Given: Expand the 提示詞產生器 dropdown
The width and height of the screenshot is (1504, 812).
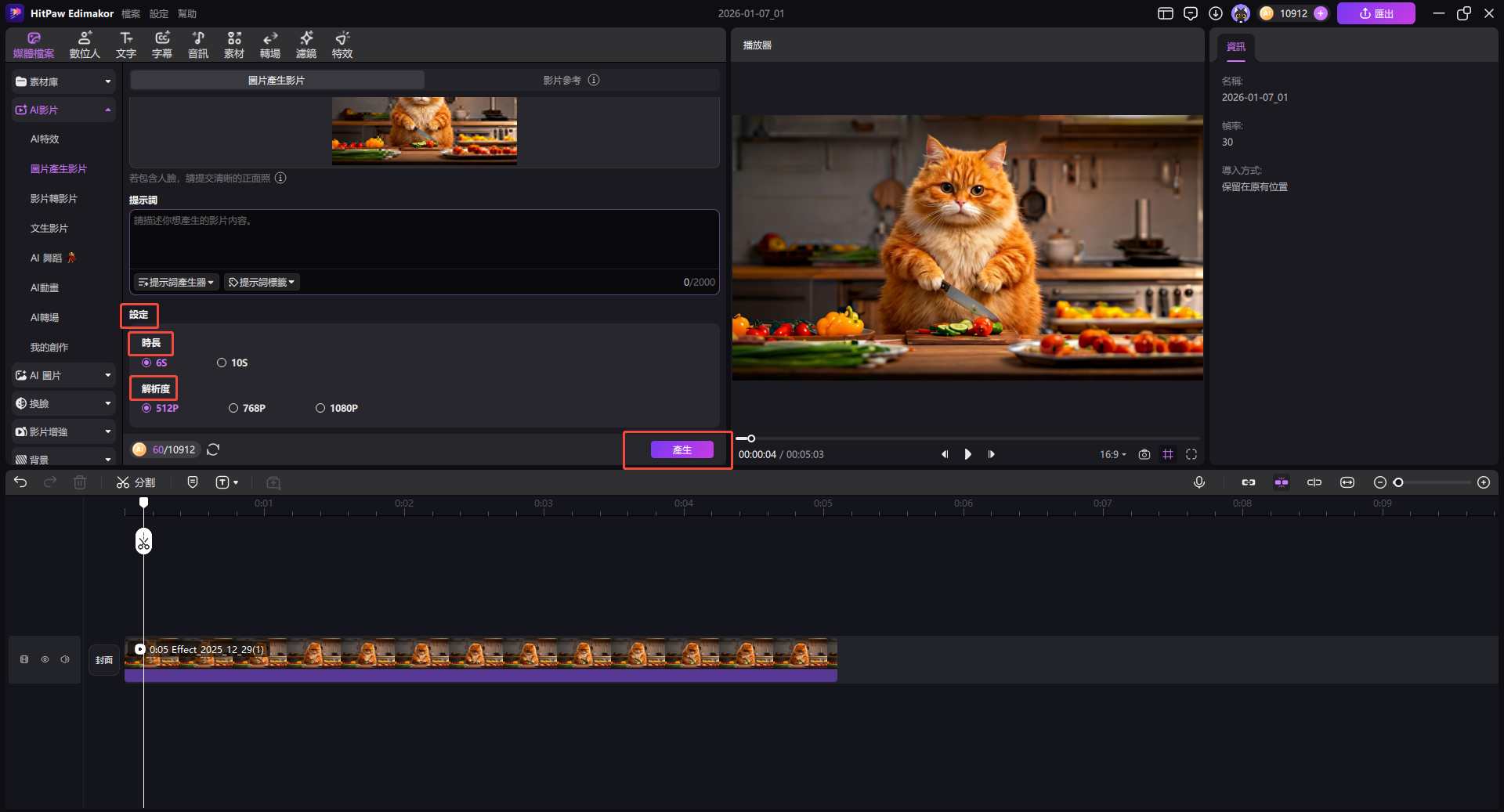Looking at the screenshot, I should (175, 282).
